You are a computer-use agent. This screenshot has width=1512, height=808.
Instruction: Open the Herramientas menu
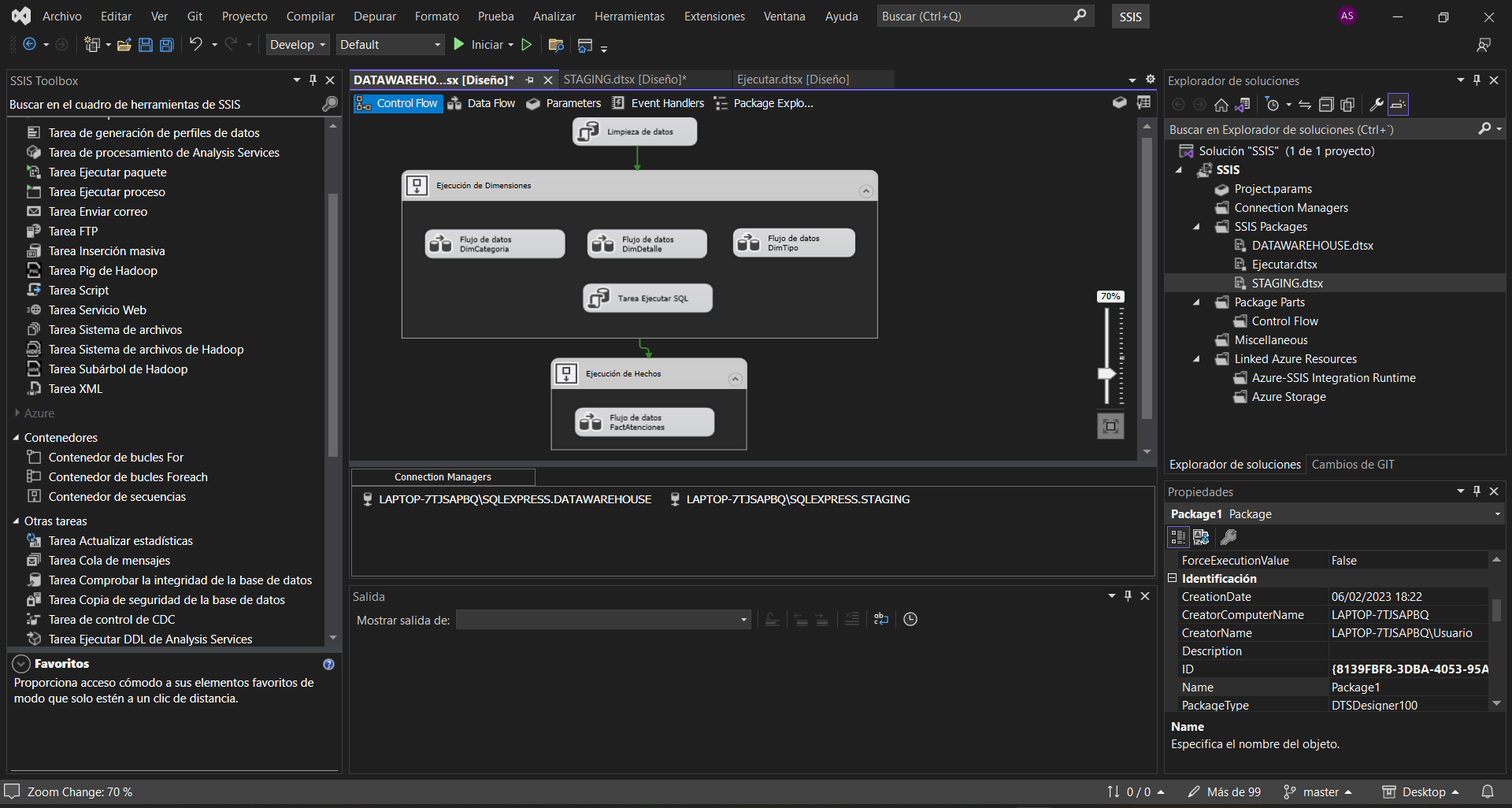click(629, 16)
